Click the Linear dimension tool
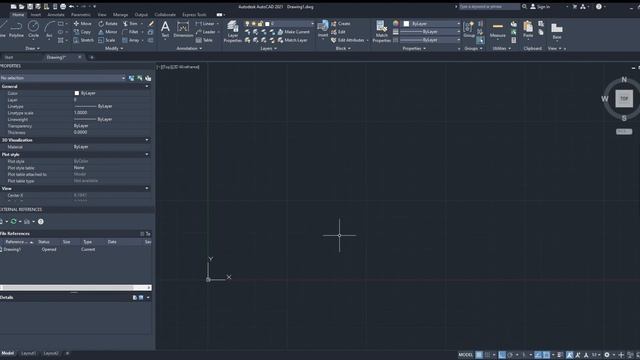 (206, 24)
